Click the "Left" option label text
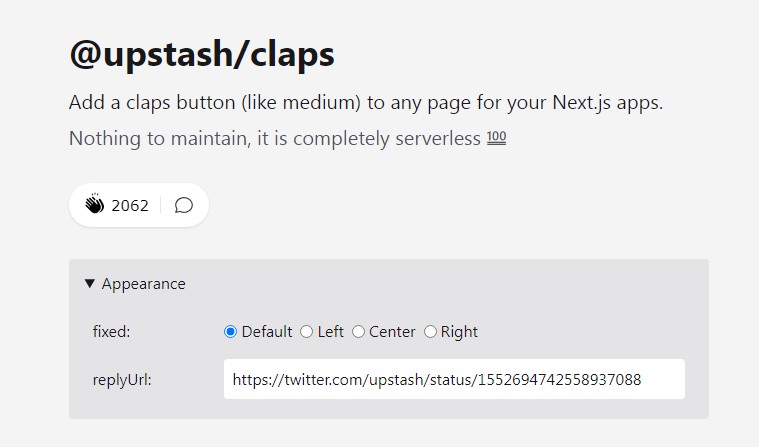 pos(331,332)
